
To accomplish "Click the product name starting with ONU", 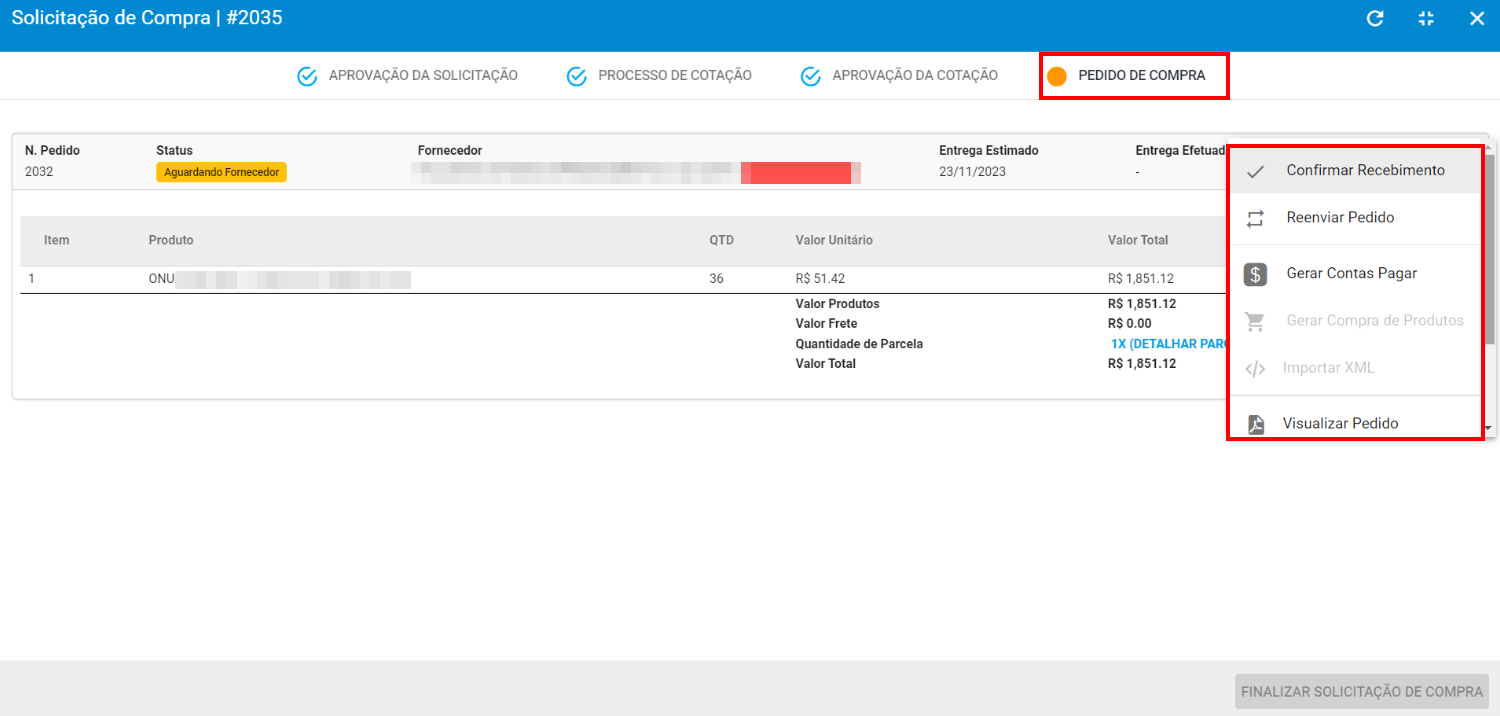I will (x=280, y=279).
